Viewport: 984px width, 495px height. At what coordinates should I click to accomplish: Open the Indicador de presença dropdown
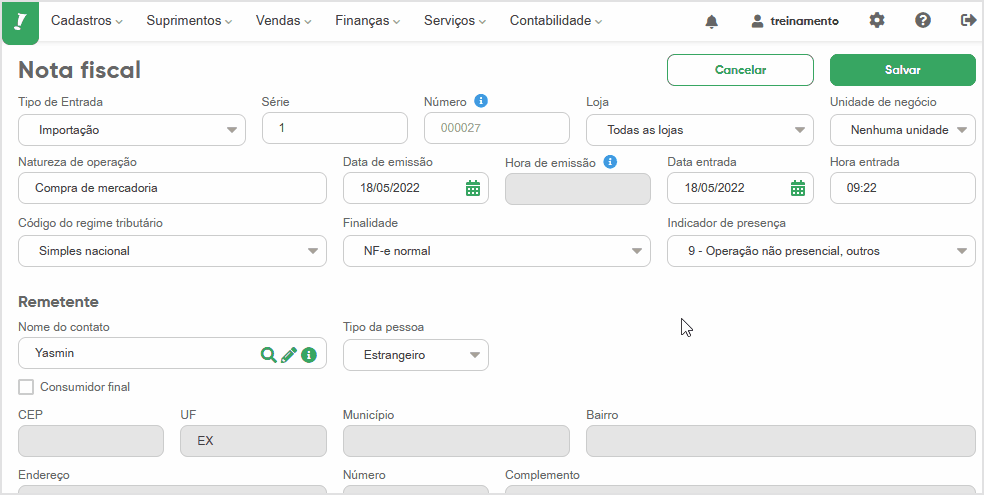pos(821,251)
